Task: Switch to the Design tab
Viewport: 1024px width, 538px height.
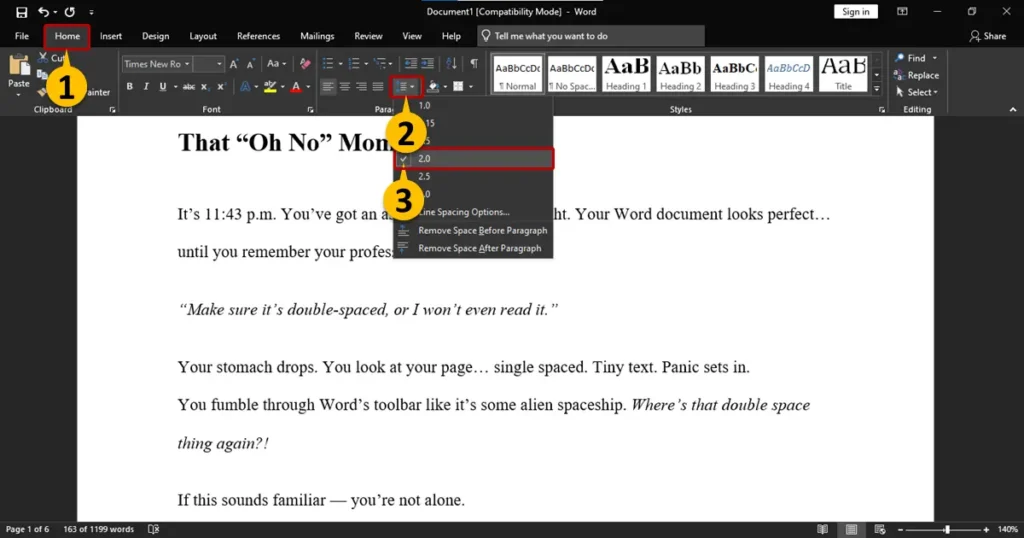Action: pos(155,36)
